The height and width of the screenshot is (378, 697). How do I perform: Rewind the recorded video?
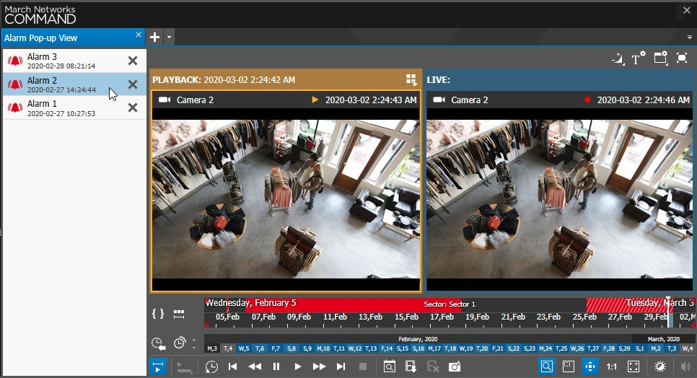point(255,367)
